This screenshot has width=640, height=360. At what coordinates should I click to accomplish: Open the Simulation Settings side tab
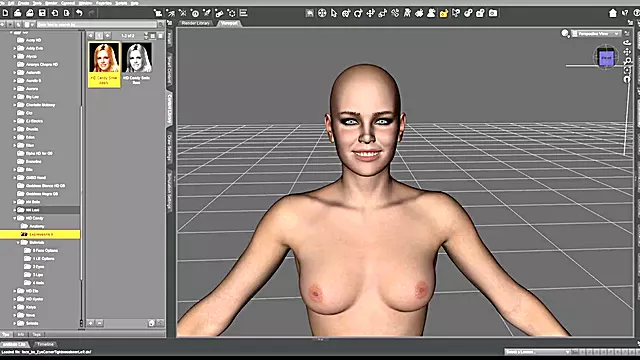(169, 191)
